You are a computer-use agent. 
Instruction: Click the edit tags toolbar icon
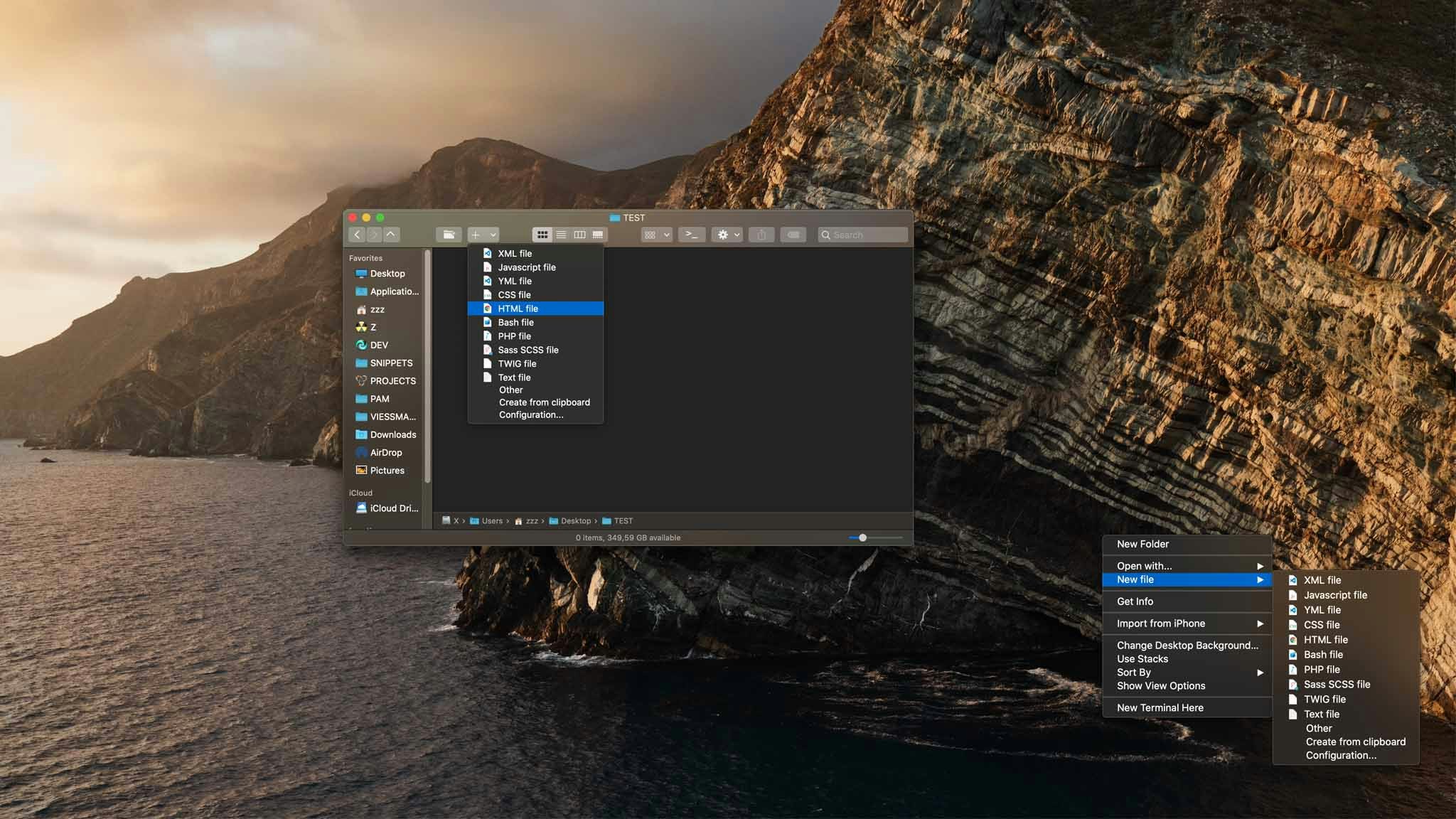793,235
